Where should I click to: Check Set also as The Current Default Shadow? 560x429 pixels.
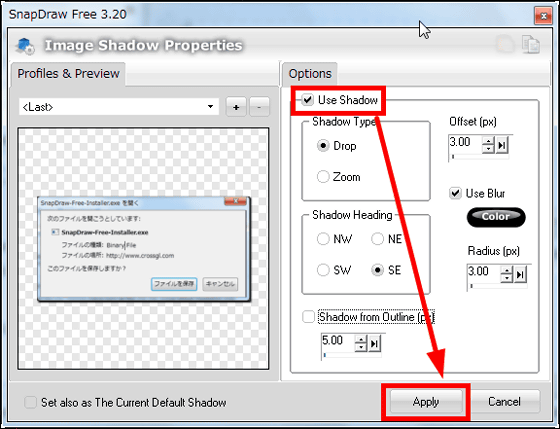(x=30, y=402)
